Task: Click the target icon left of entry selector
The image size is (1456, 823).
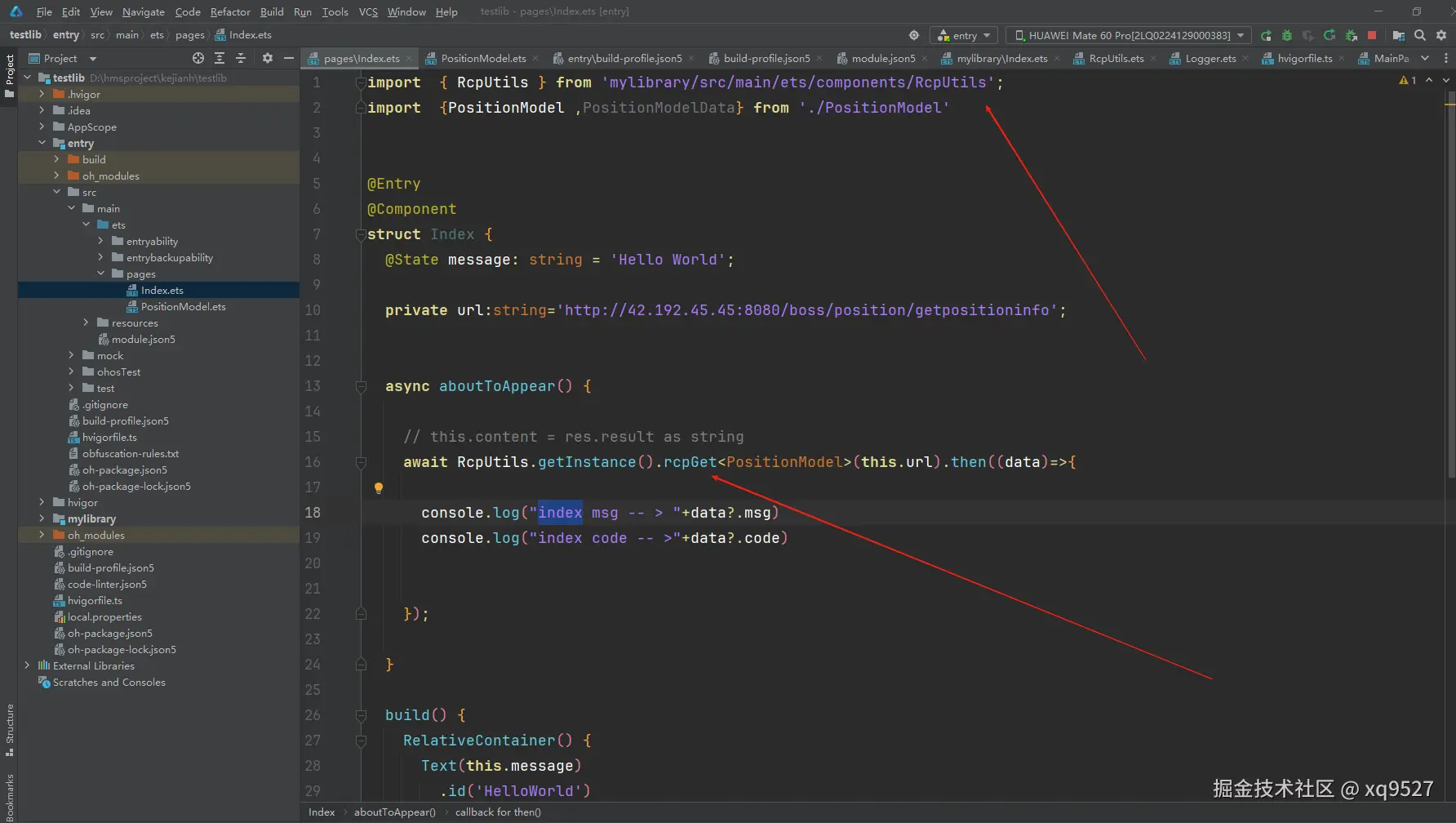Action: coord(914,35)
